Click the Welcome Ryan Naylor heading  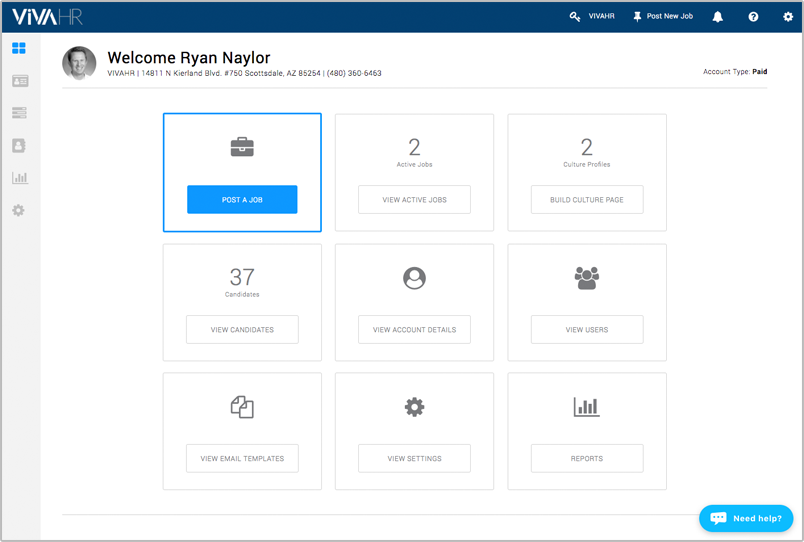pyautogui.click(x=189, y=57)
